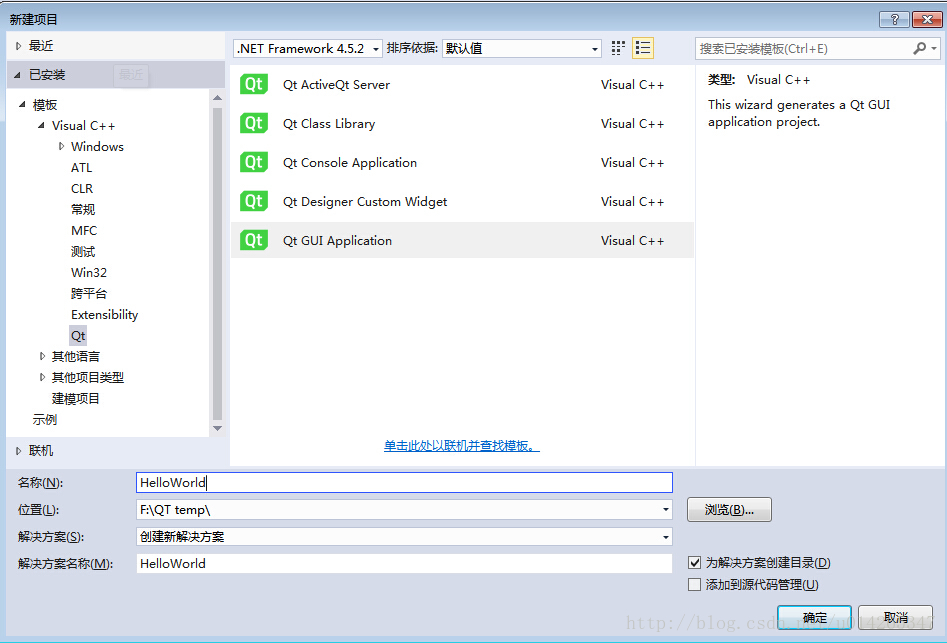The image size is (947, 643).
Task: Open search options dropdown arrow
Action: 934,48
